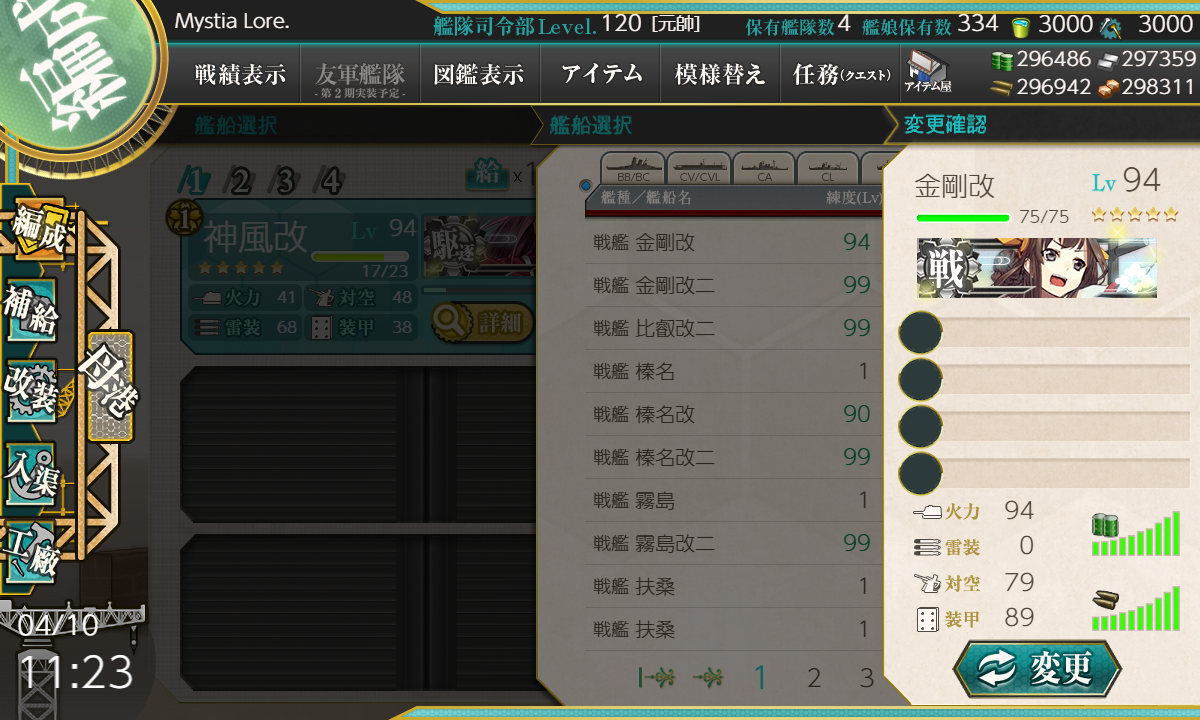The height and width of the screenshot is (720, 1200).
Task: Open the 工廠 (Factory) side menu icon
Action: click(x=32, y=550)
